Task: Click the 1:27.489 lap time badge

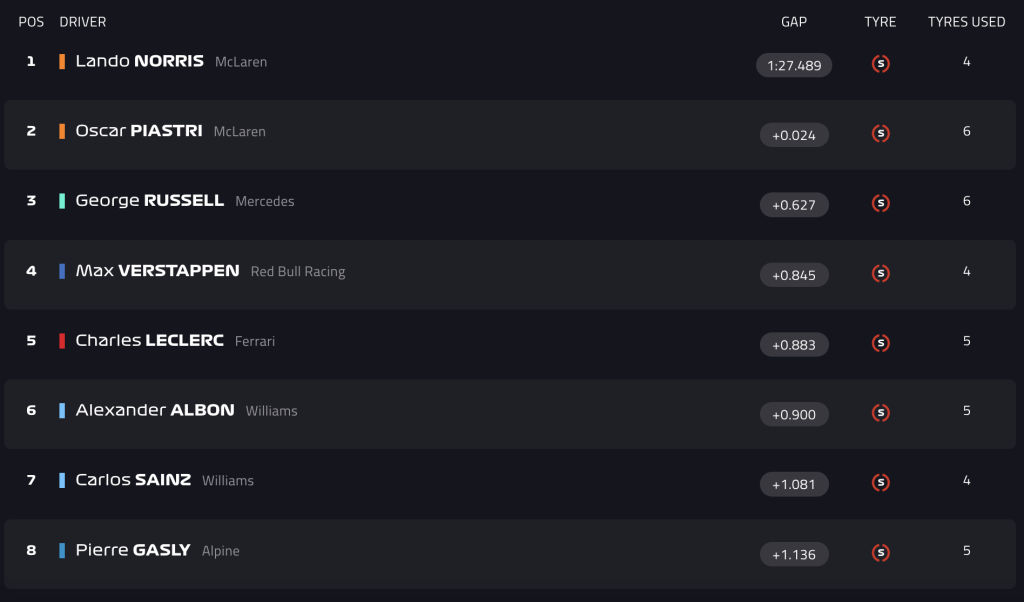Action: coord(794,65)
